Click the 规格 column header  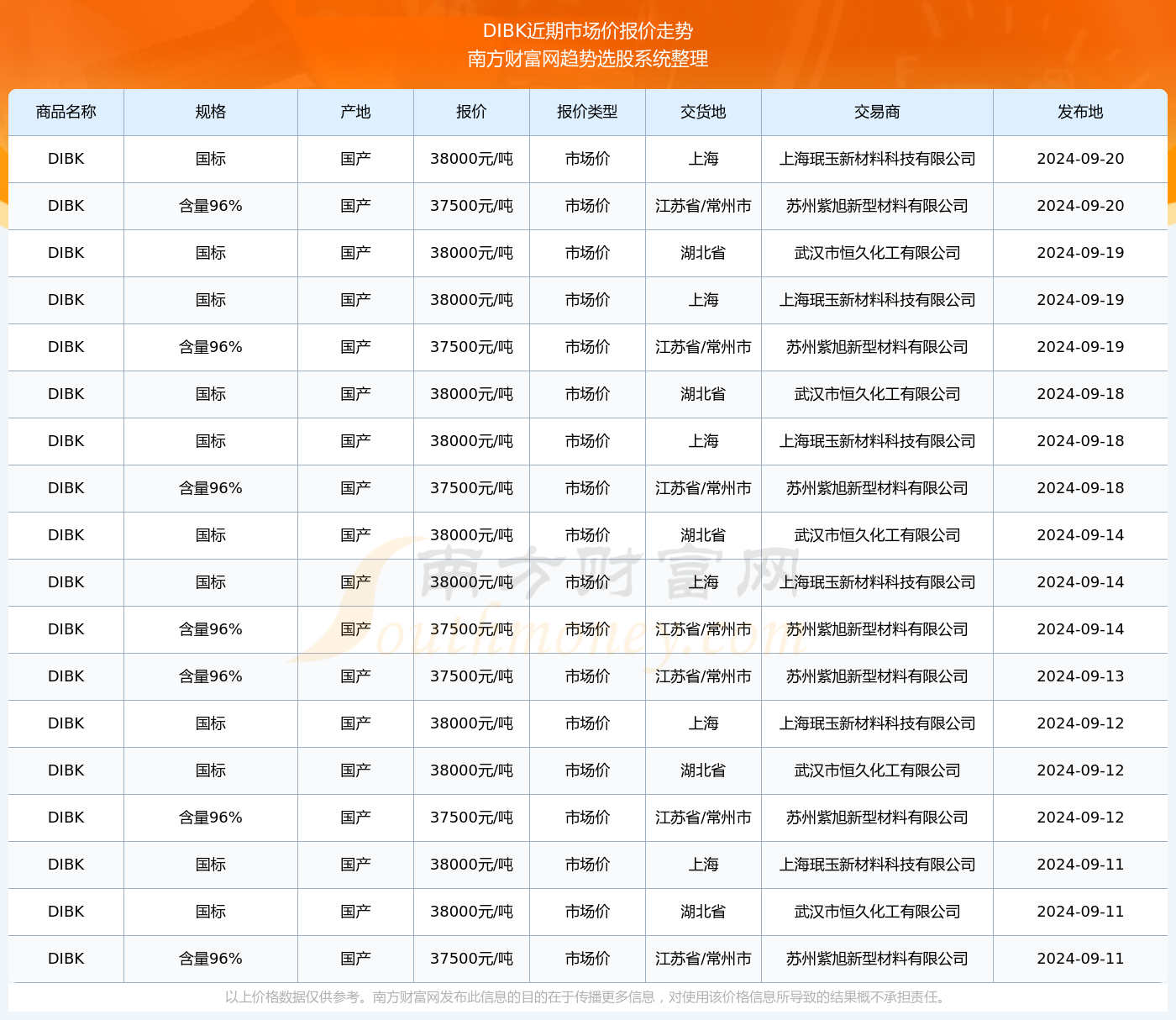pos(210,112)
